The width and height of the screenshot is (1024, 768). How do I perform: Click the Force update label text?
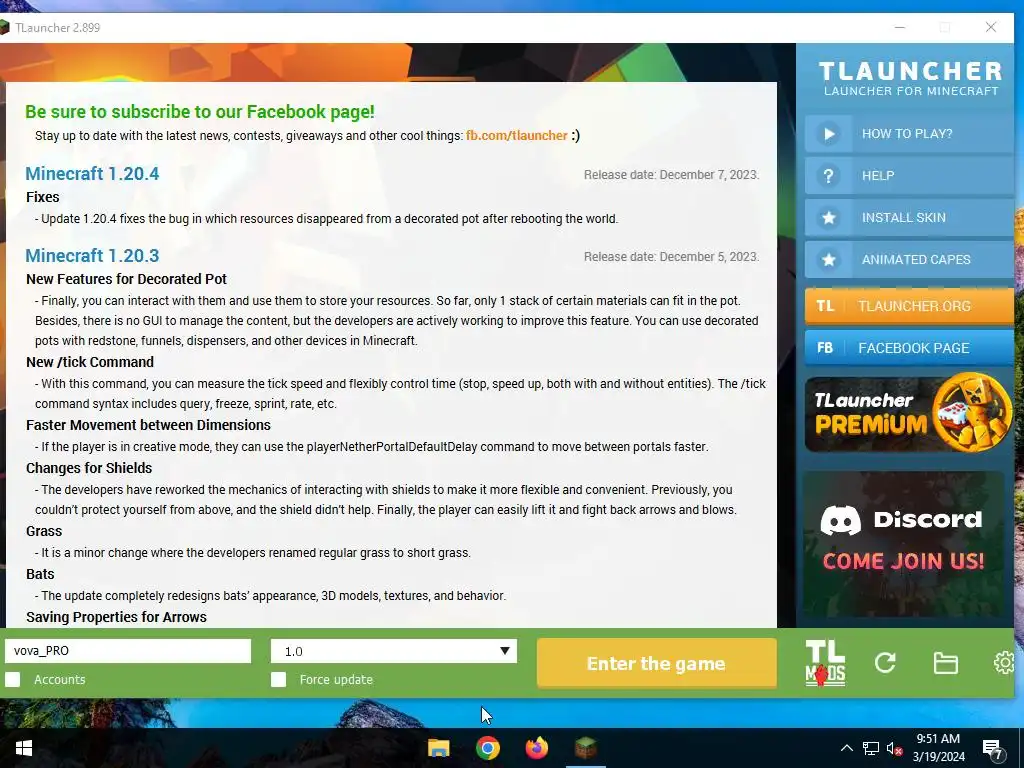336,680
